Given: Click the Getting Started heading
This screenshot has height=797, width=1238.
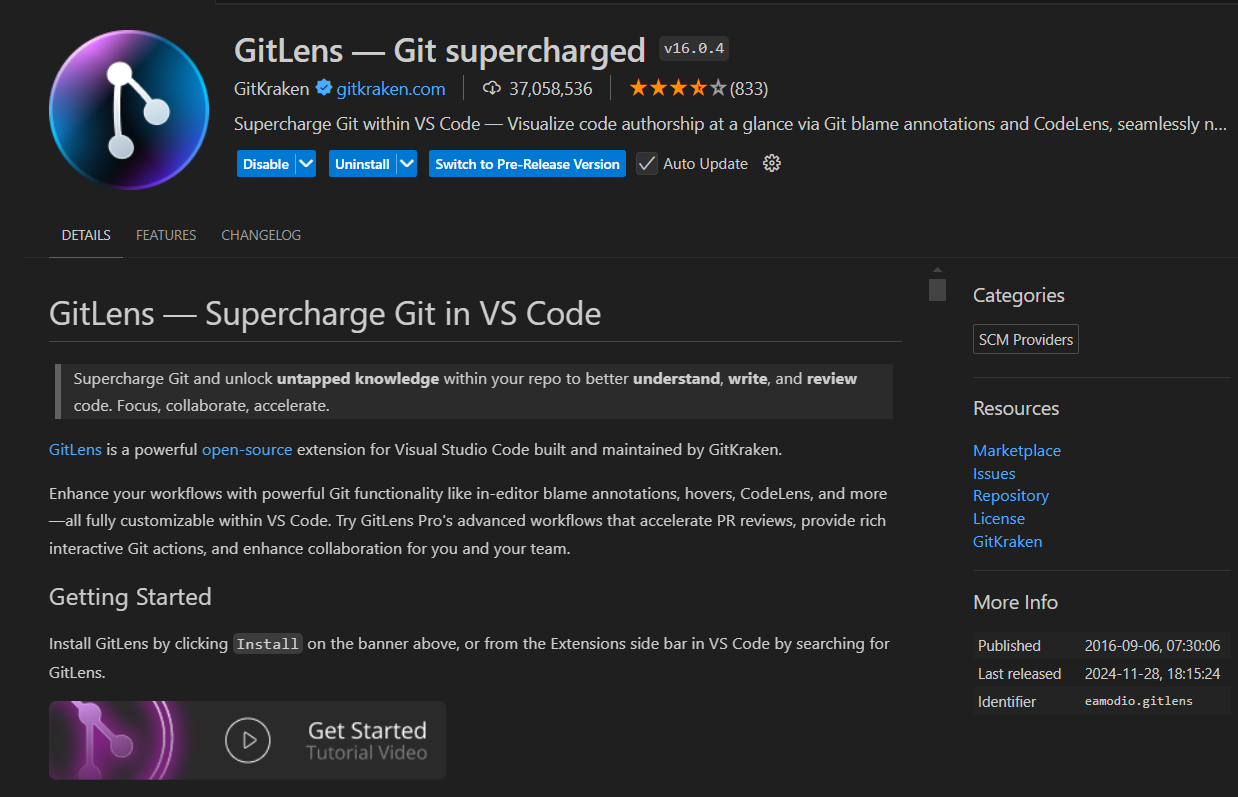Looking at the screenshot, I should point(130,597).
